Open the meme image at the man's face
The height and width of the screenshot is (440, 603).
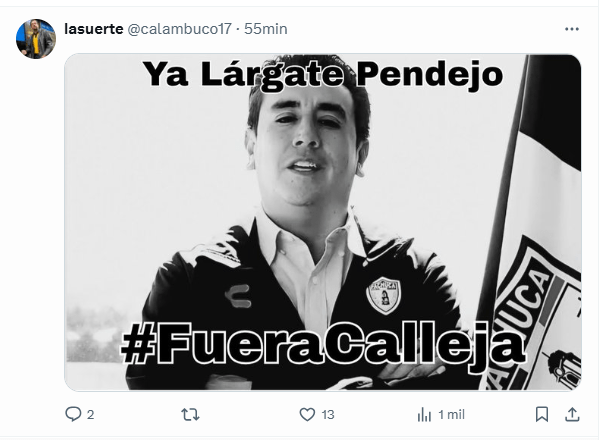[307, 142]
